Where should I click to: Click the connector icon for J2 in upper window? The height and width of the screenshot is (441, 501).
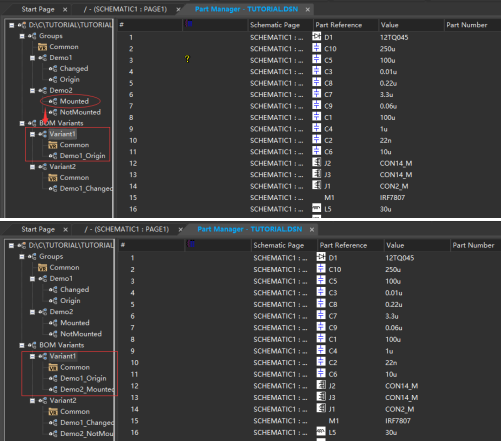tap(317, 162)
